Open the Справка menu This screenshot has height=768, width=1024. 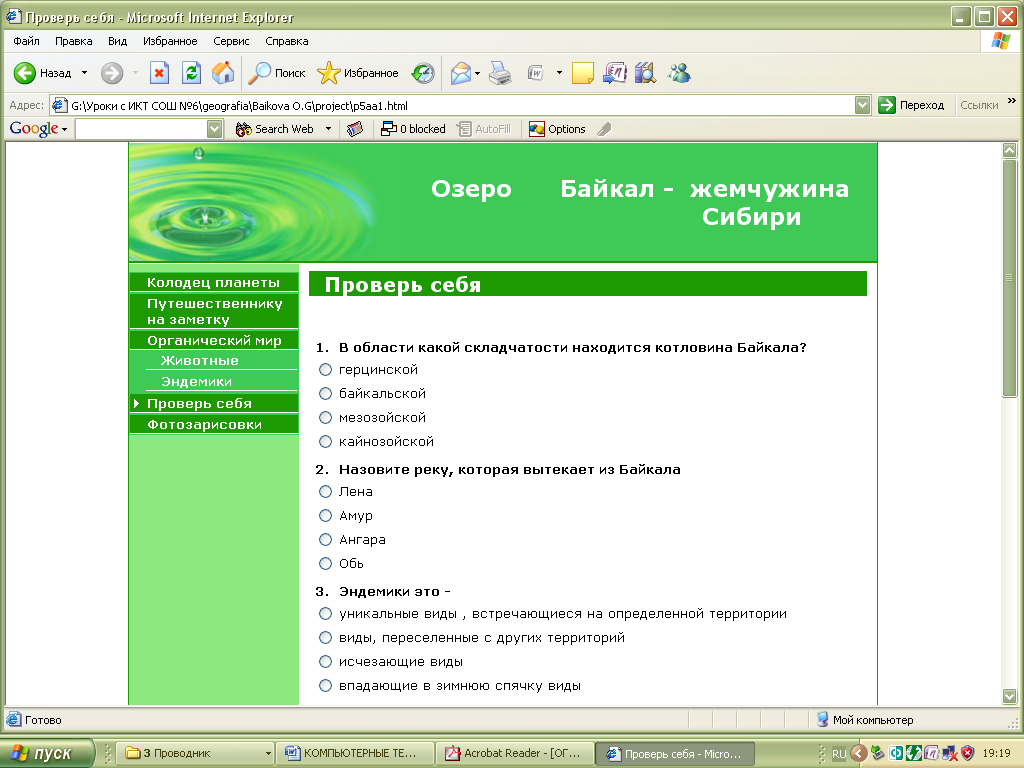click(x=287, y=41)
